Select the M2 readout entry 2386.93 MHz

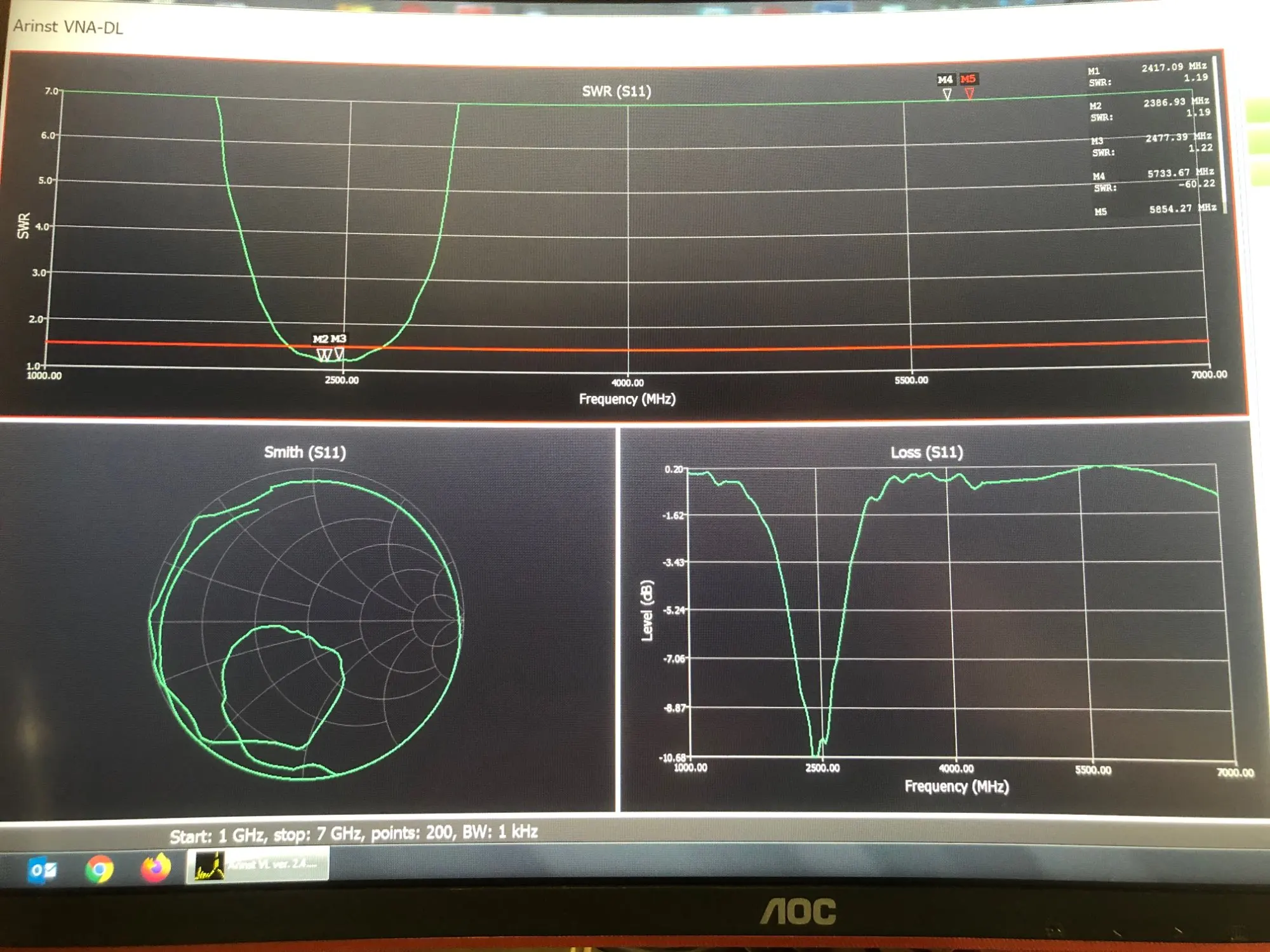point(1175,102)
